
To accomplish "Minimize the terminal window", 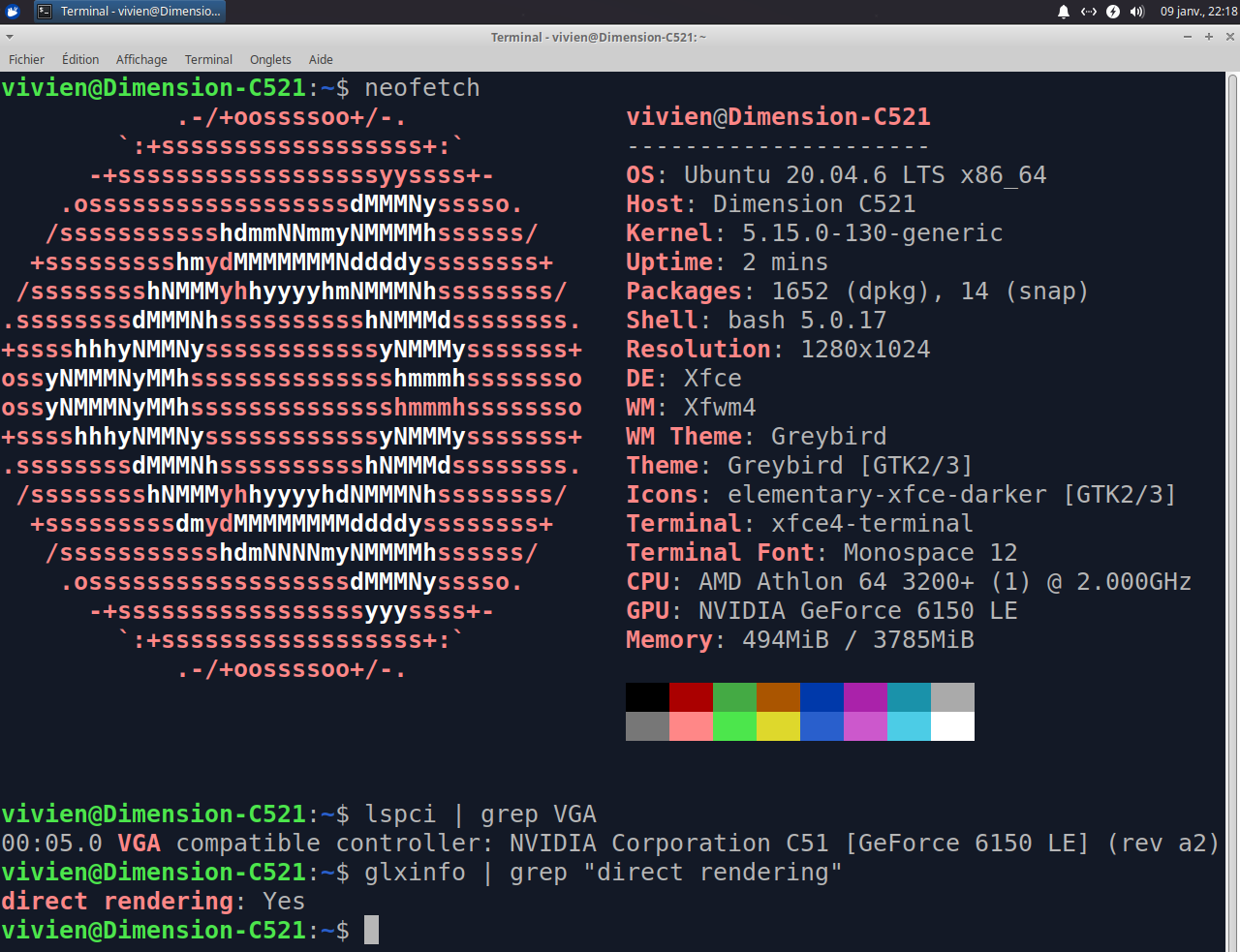I will point(1188,37).
